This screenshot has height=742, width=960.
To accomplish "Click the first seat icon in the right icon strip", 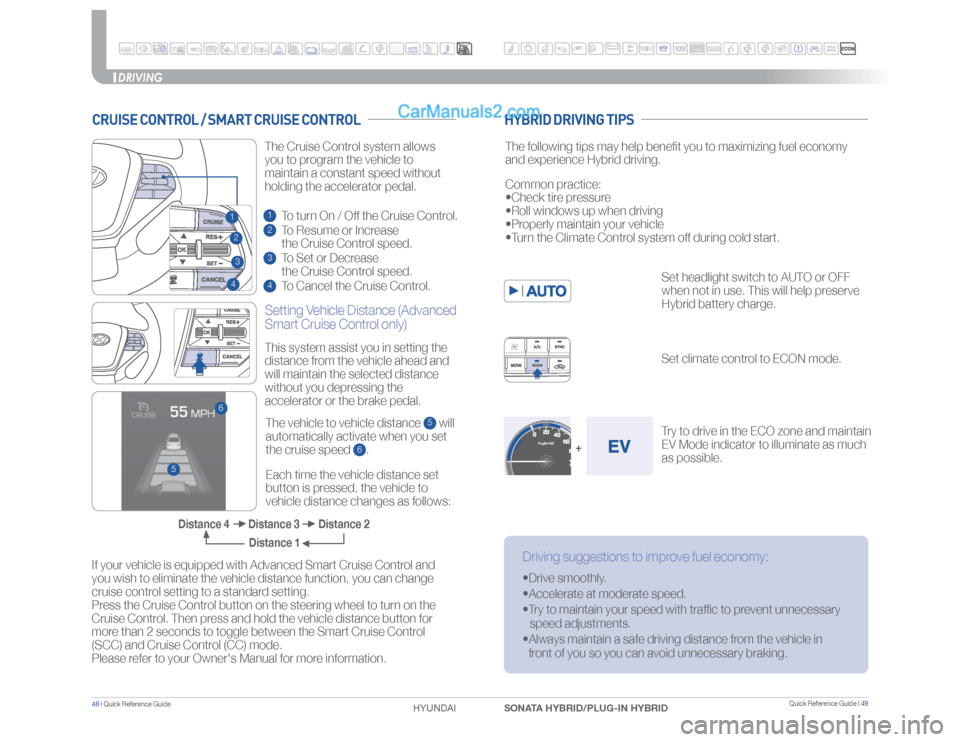I will click(512, 48).
